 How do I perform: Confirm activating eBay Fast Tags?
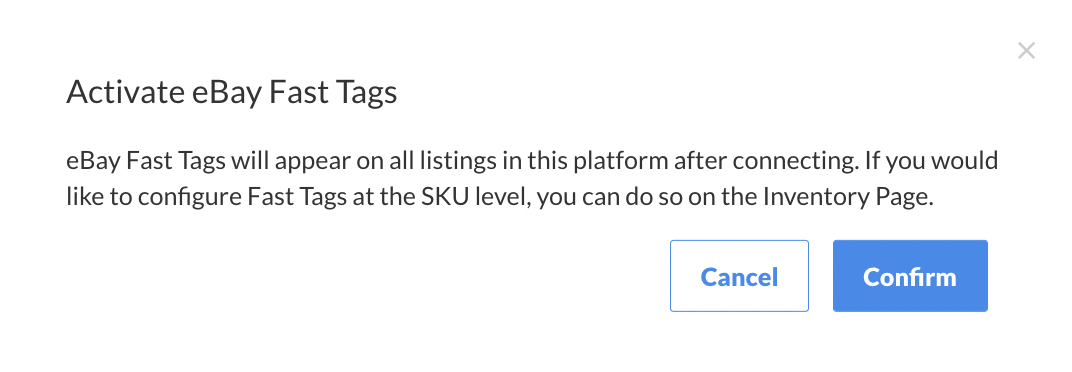[x=910, y=276]
